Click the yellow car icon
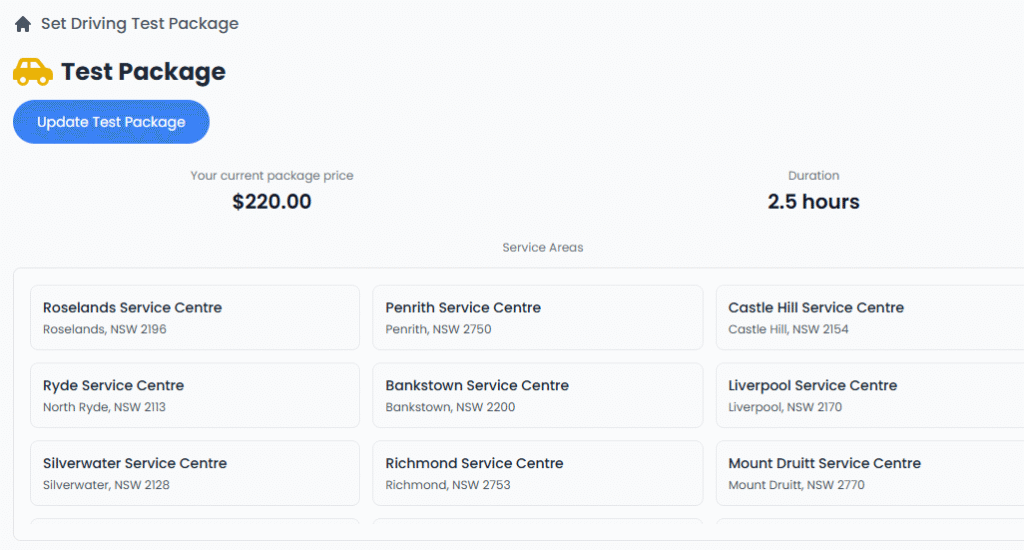 [x=33, y=72]
